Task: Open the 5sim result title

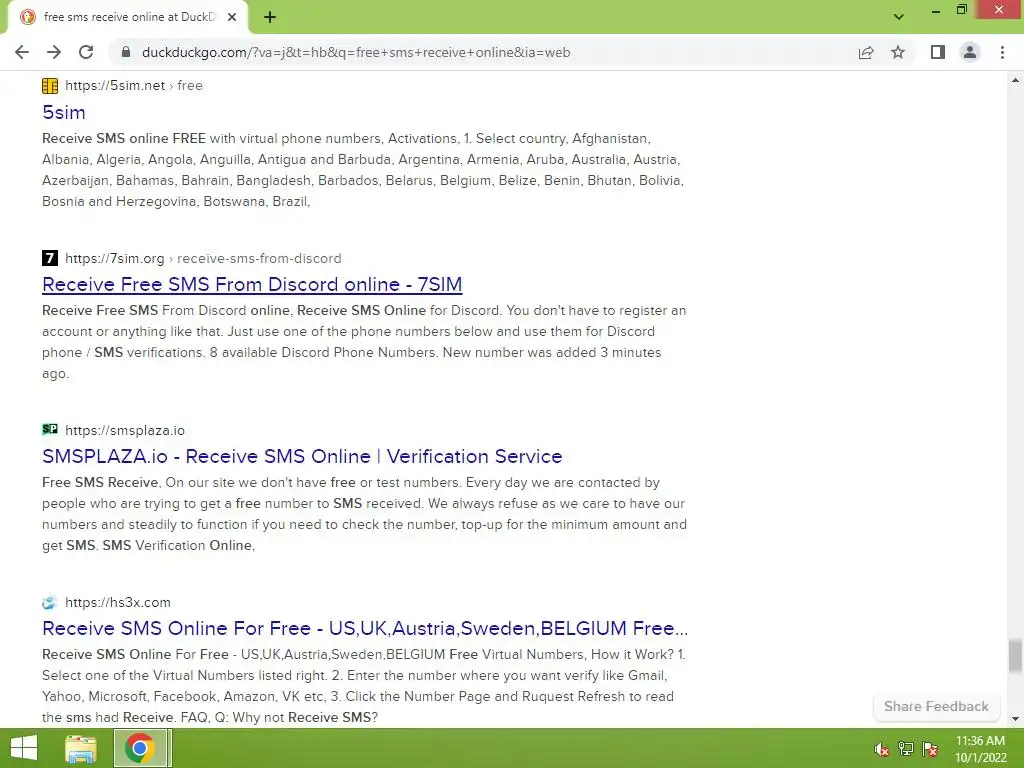Action: pyautogui.click(x=63, y=112)
